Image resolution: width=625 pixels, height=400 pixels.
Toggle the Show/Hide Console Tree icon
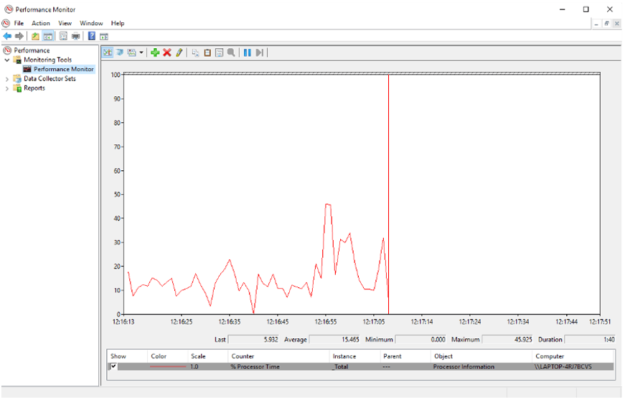click(48, 36)
